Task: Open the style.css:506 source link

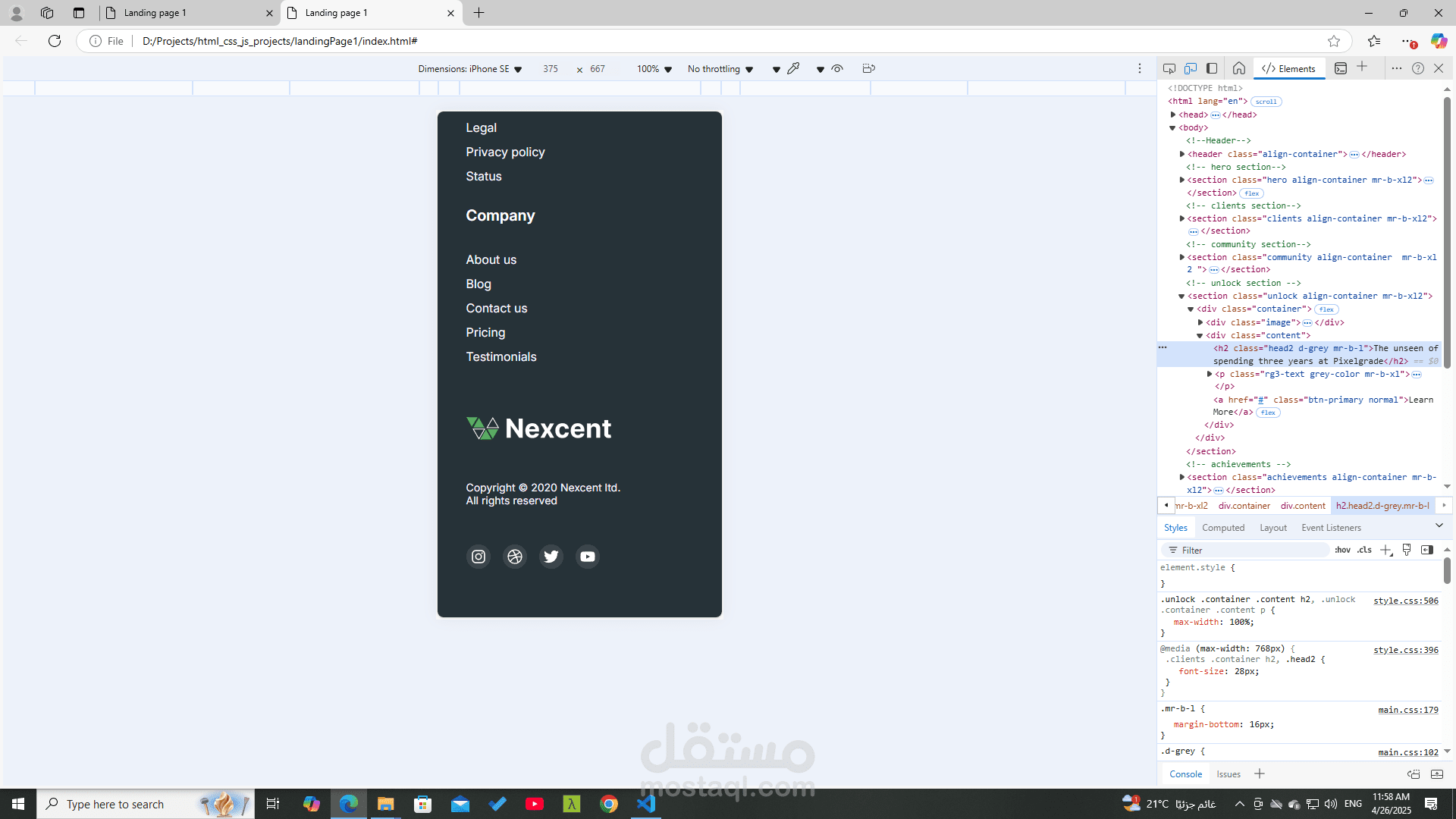Action: pyautogui.click(x=1406, y=601)
